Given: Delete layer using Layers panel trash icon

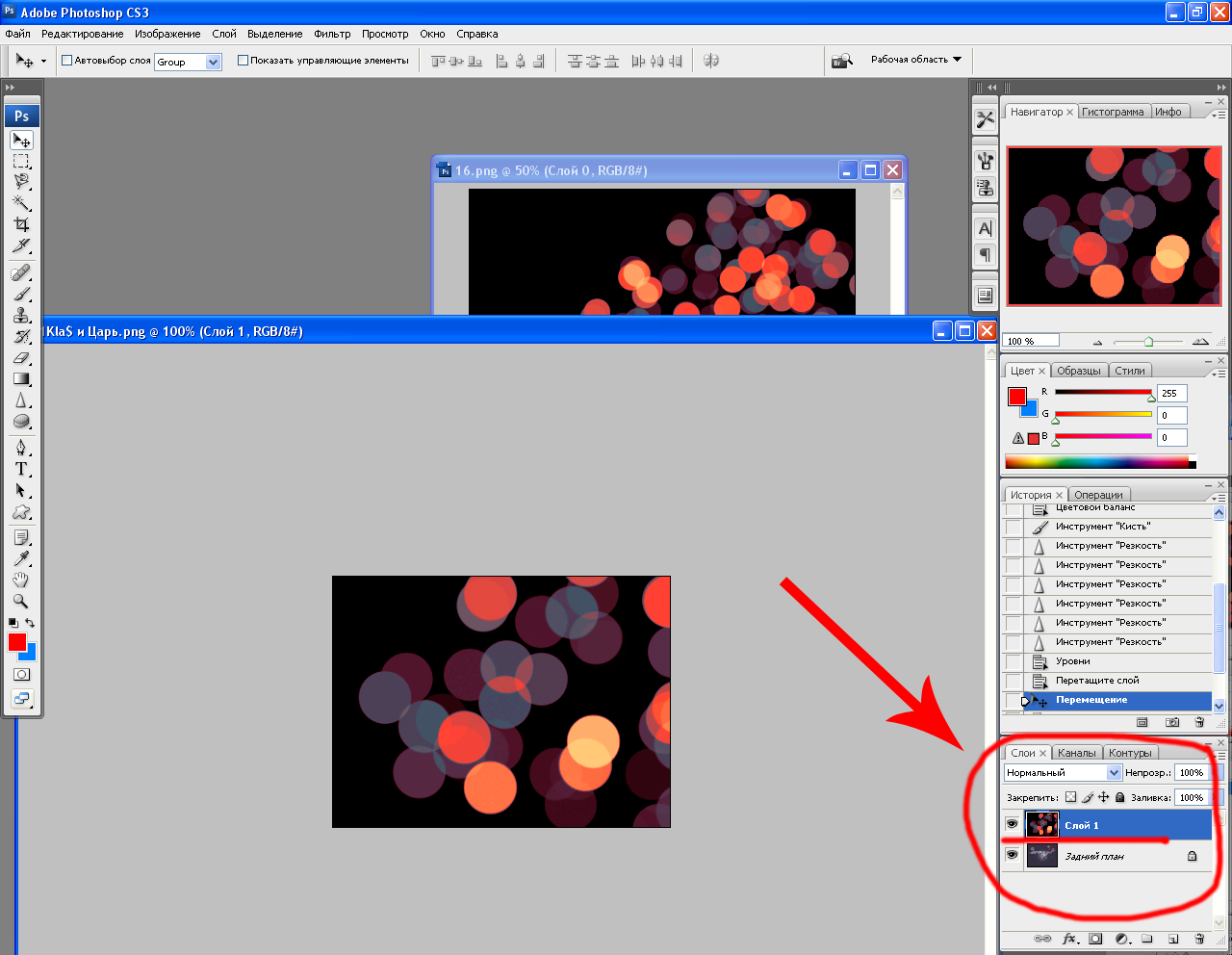Looking at the screenshot, I should pyautogui.click(x=1199, y=939).
